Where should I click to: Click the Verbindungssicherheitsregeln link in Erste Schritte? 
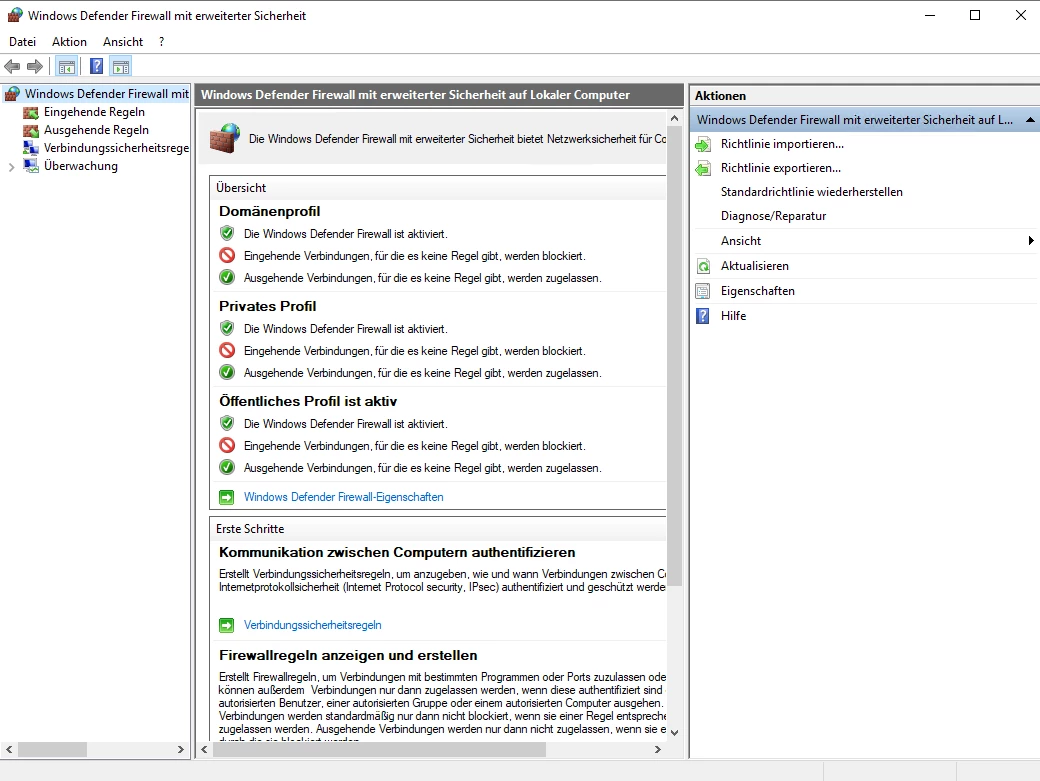pos(312,625)
